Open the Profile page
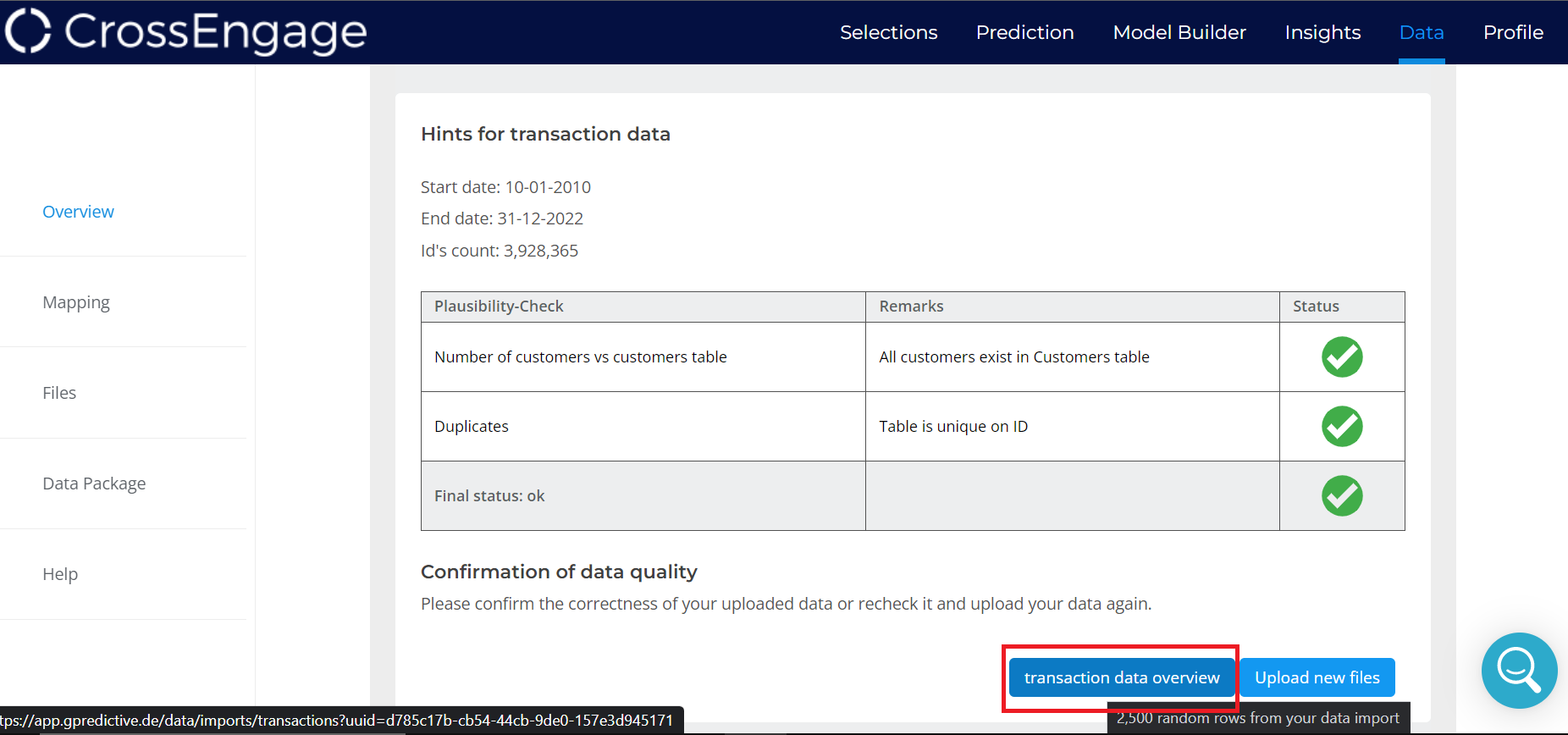The image size is (1568, 735). pyautogui.click(x=1513, y=32)
